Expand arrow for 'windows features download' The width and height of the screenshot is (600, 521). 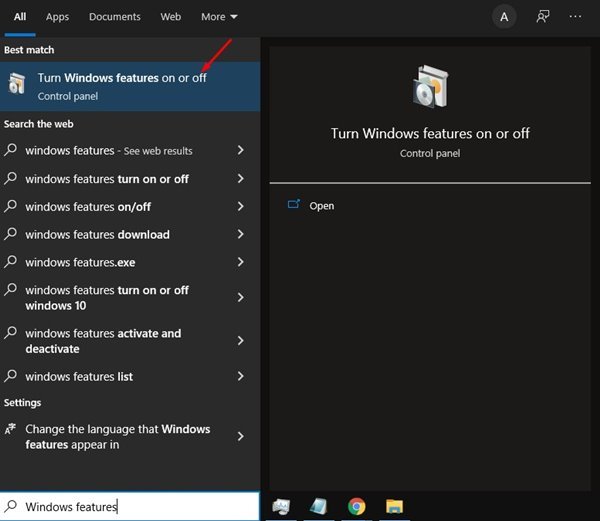tap(240, 234)
